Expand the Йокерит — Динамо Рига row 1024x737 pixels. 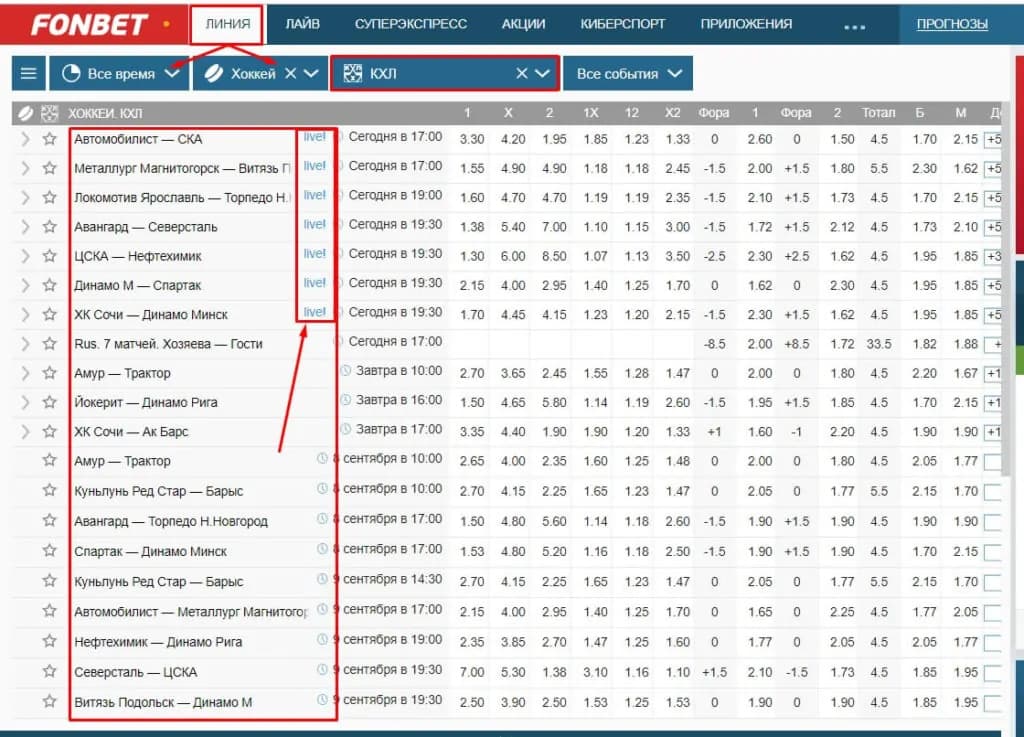pos(25,402)
